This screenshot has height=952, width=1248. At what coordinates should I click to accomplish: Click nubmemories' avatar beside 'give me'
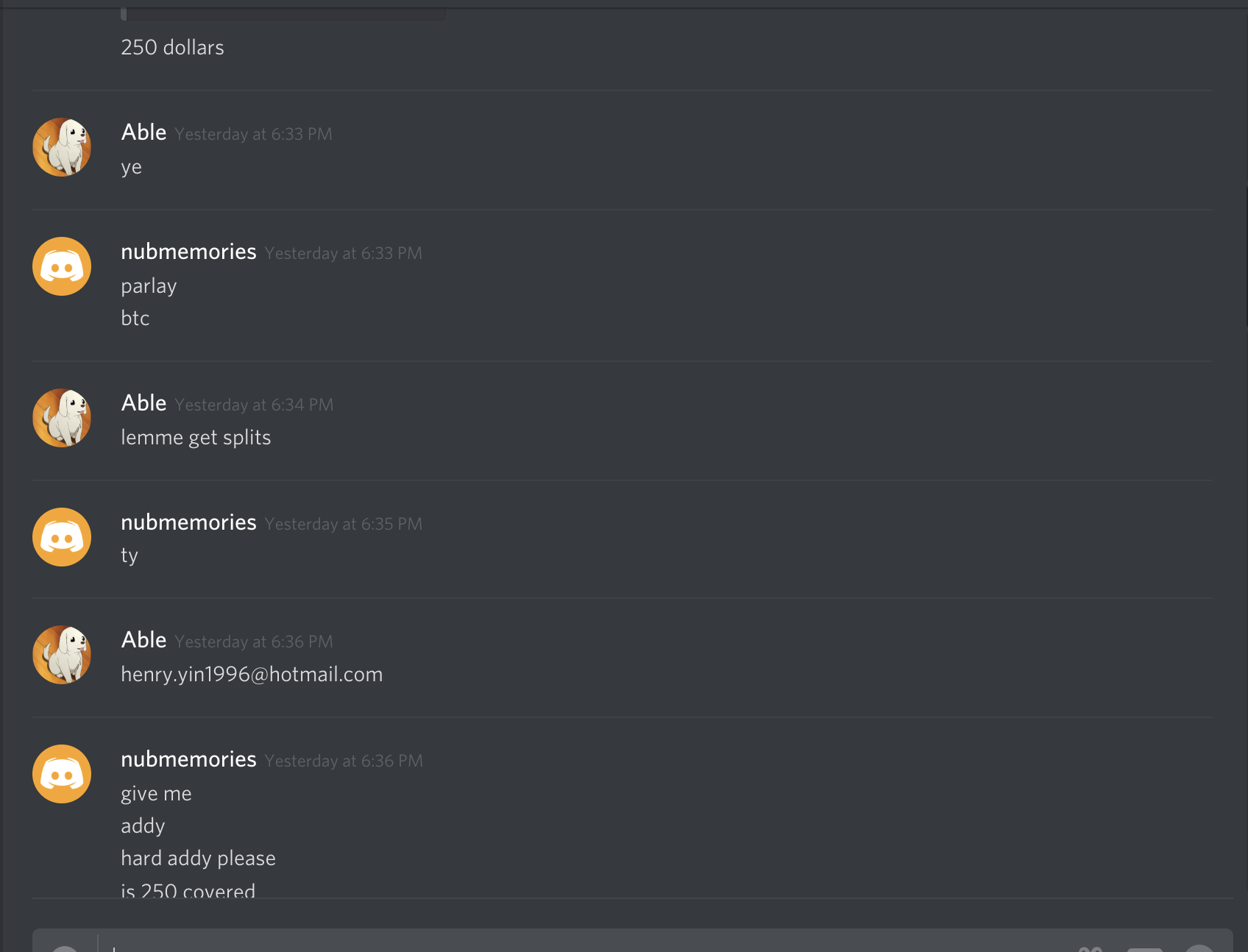pyautogui.click(x=62, y=774)
